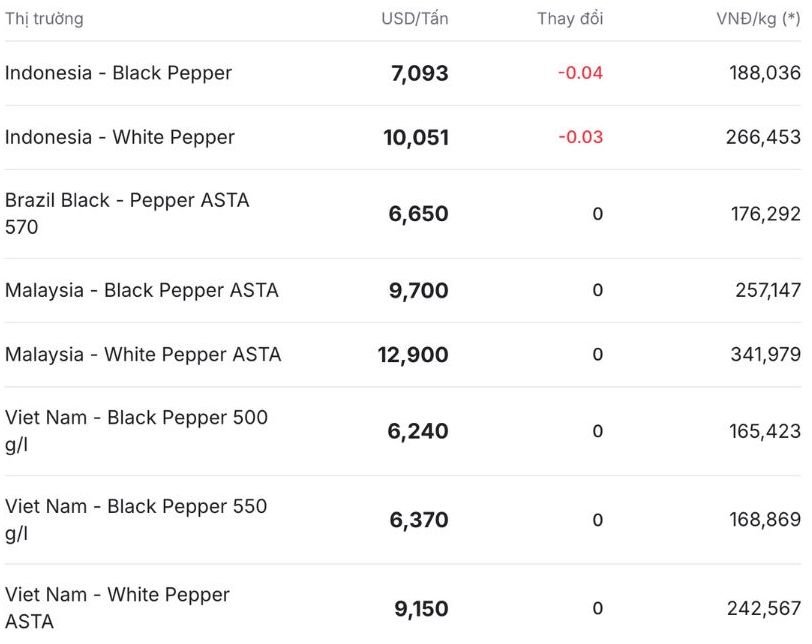The height and width of the screenshot is (644, 812).
Task: Click the 188,036 VNĐ/kg value
Action: click(763, 73)
